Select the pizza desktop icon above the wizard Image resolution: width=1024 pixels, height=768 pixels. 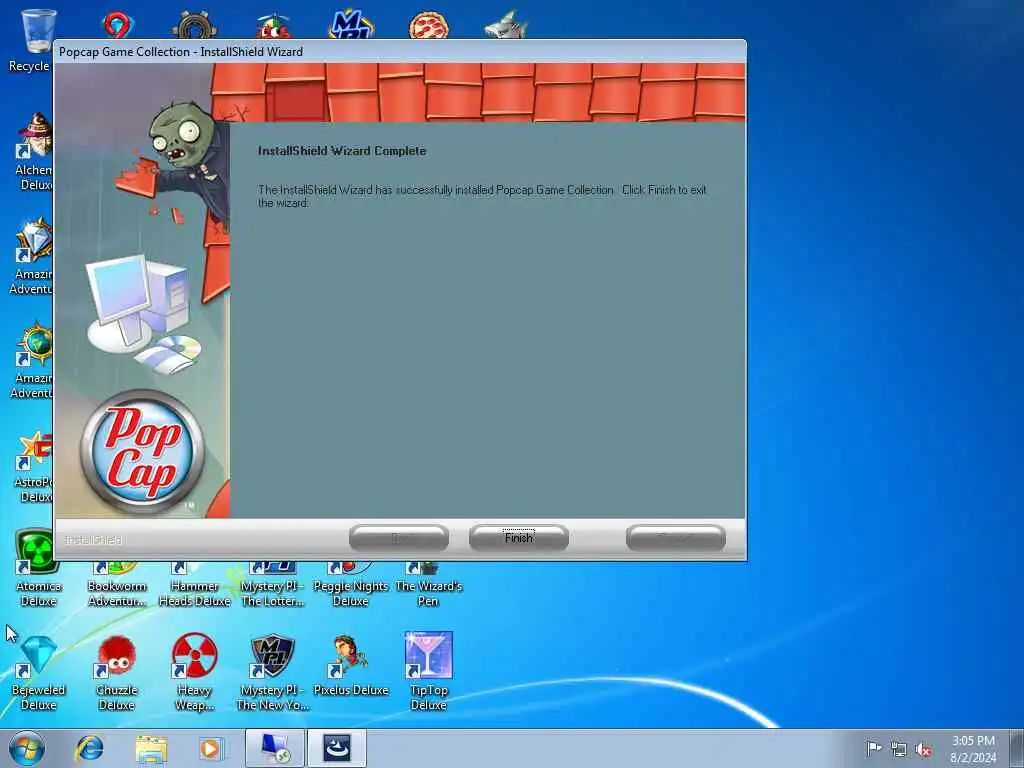[x=428, y=25]
